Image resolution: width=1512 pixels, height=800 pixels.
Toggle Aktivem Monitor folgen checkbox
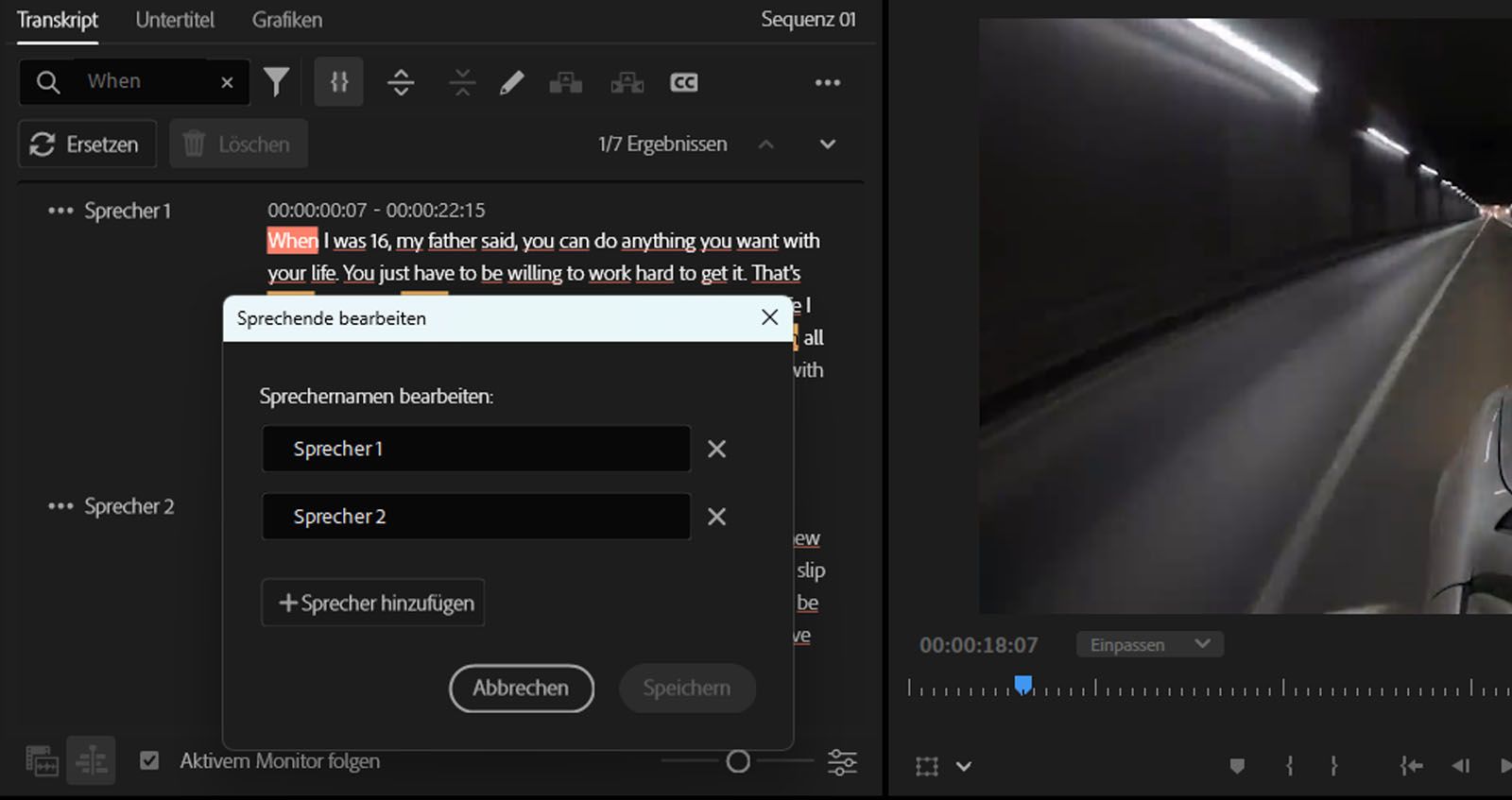[149, 760]
